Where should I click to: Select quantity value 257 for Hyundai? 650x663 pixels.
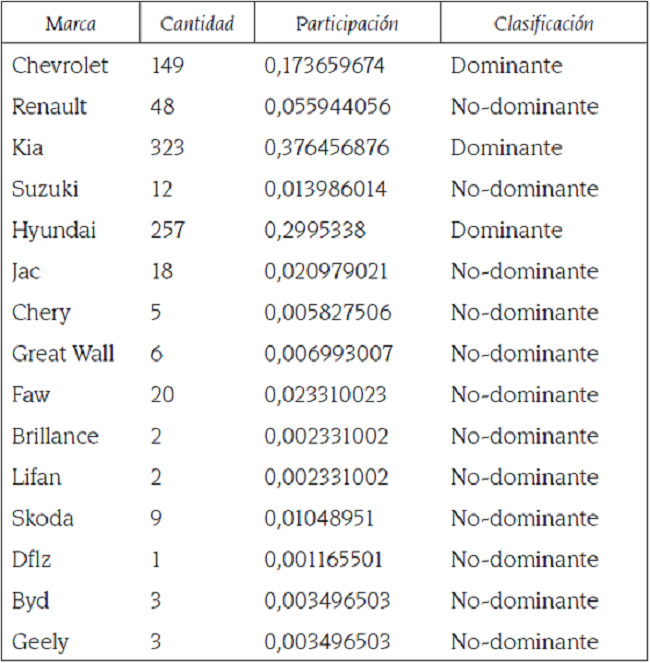click(x=168, y=230)
